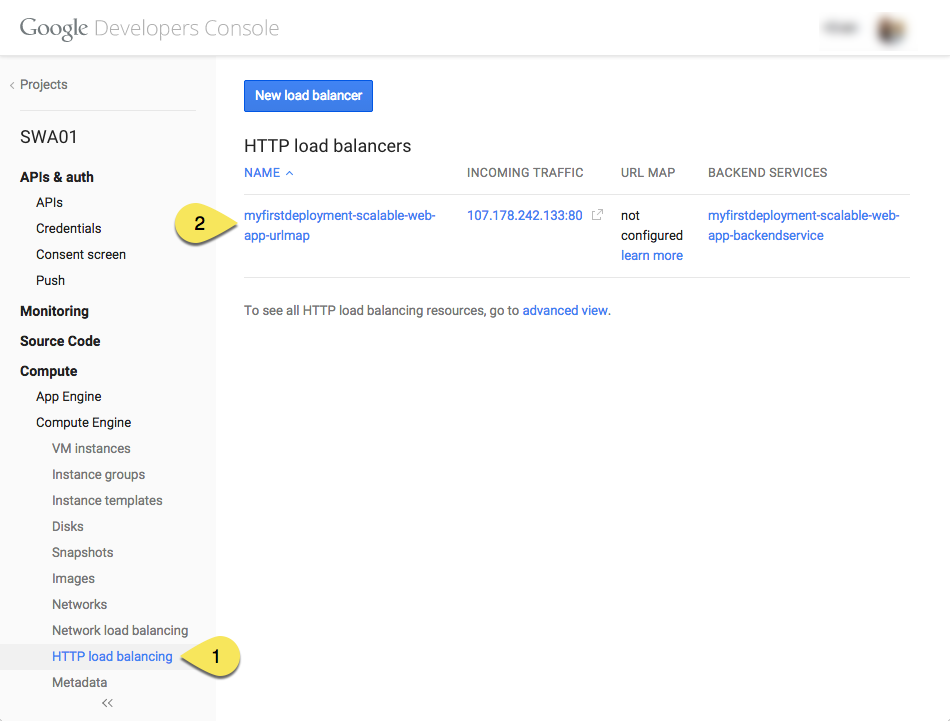Open Consent screen in the sidebar
Screen dimensions: 950x721
81,254
